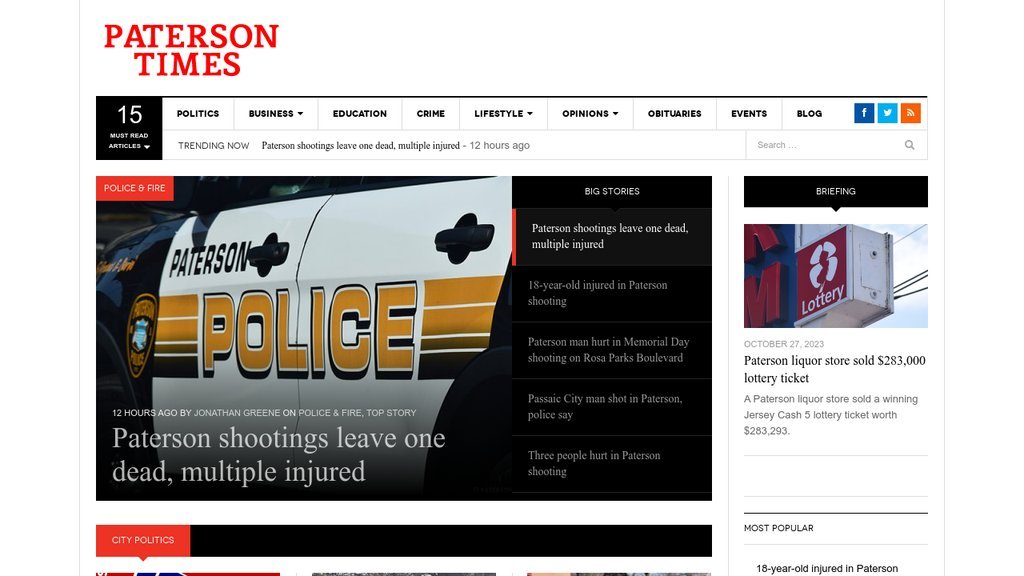
Task: Open the Obituaries menu item
Action: [675, 114]
